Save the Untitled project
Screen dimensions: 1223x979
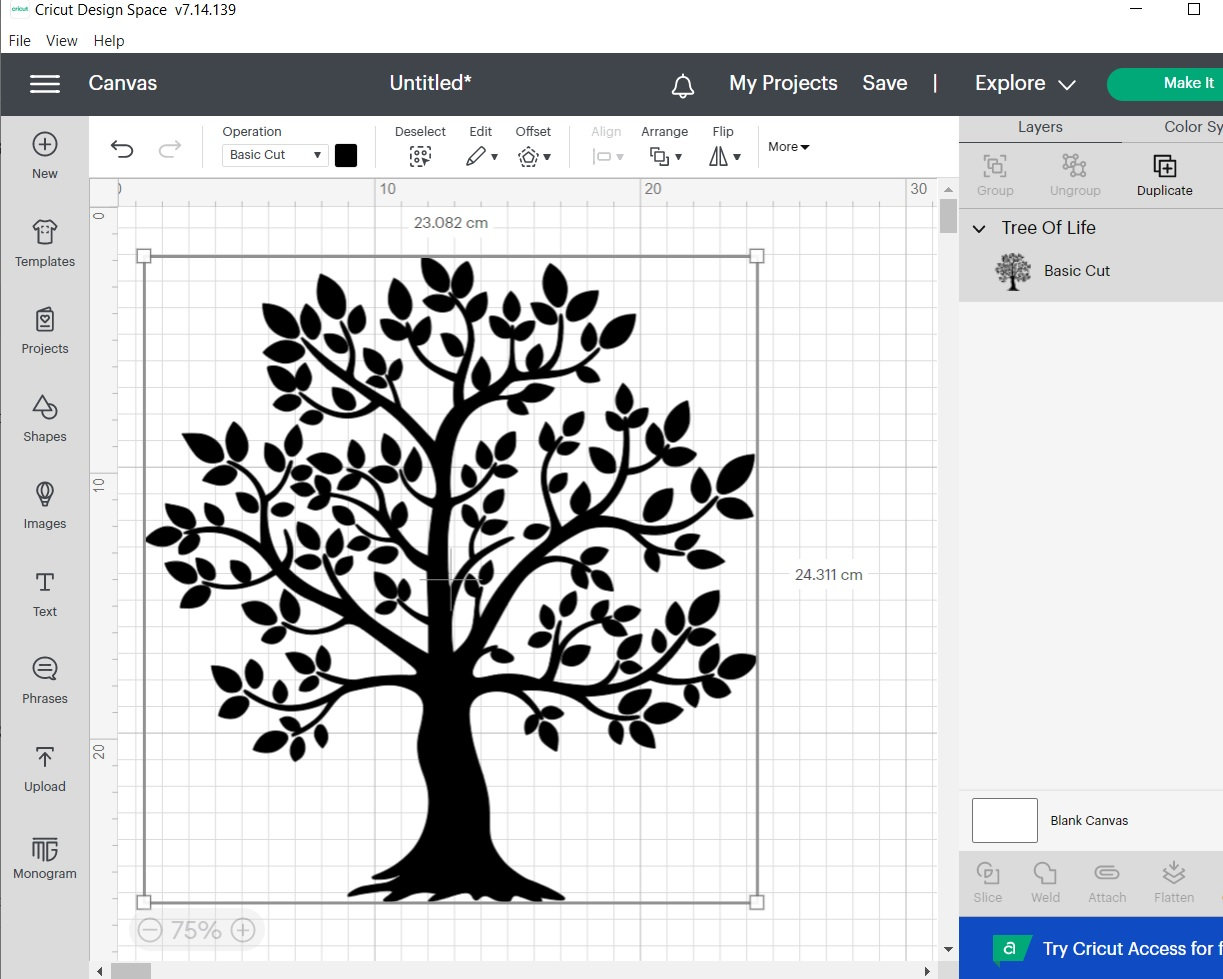point(884,84)
